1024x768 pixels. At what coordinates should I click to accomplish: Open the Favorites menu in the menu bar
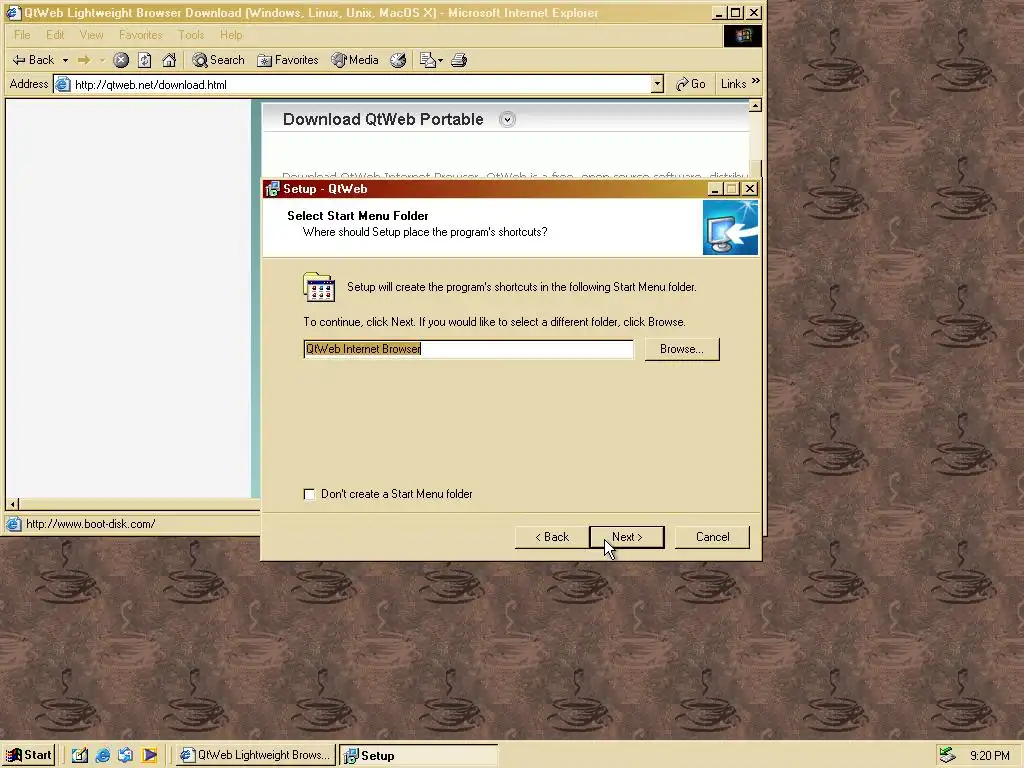click(140, 35)
